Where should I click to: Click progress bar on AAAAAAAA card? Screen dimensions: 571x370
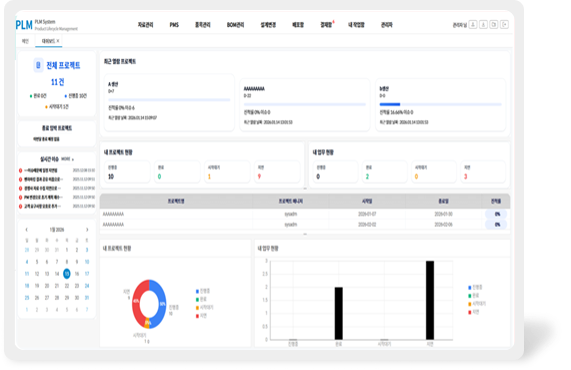[x=304, y=105]
